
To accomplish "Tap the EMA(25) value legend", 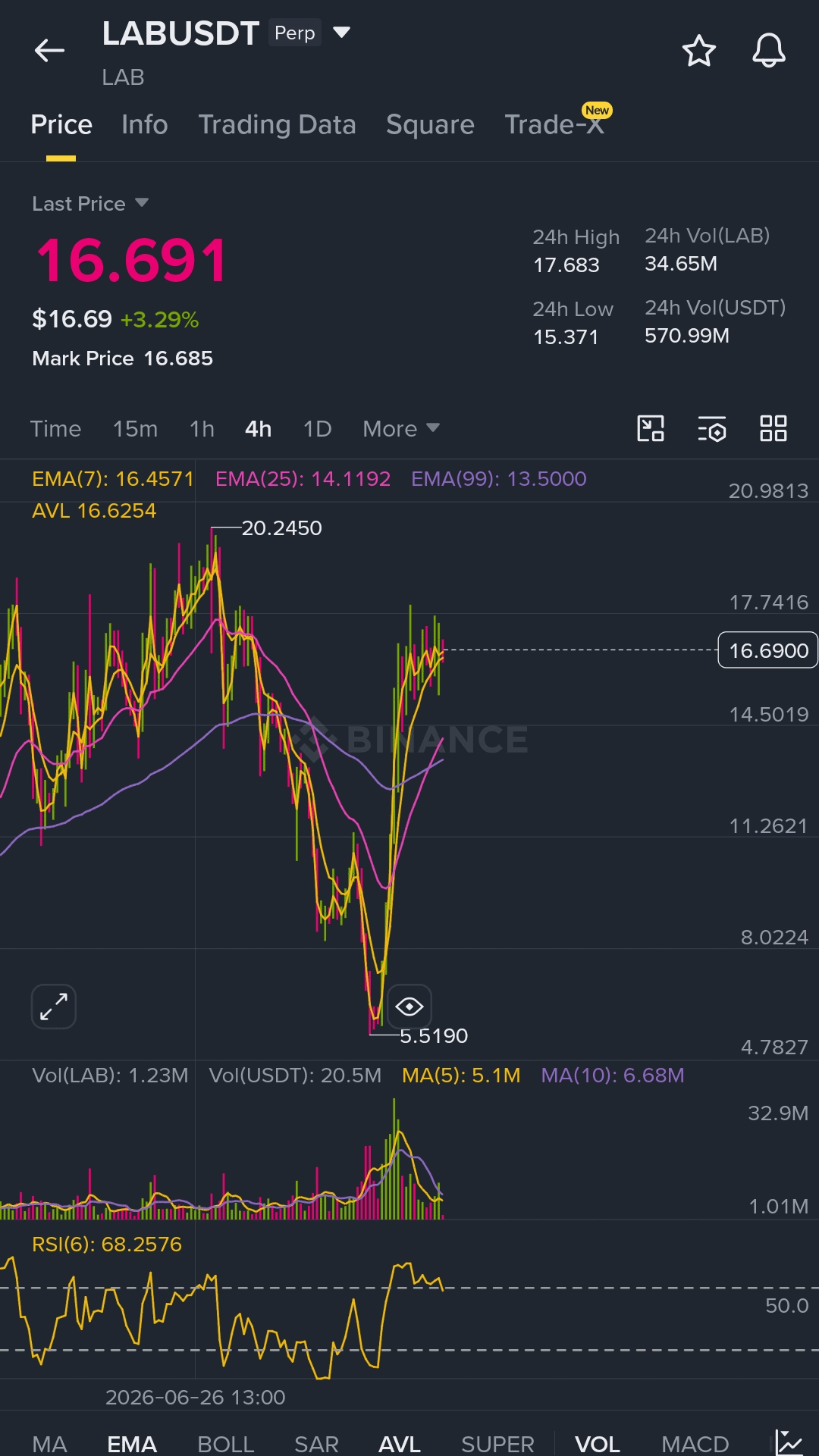I will [303, 478].
